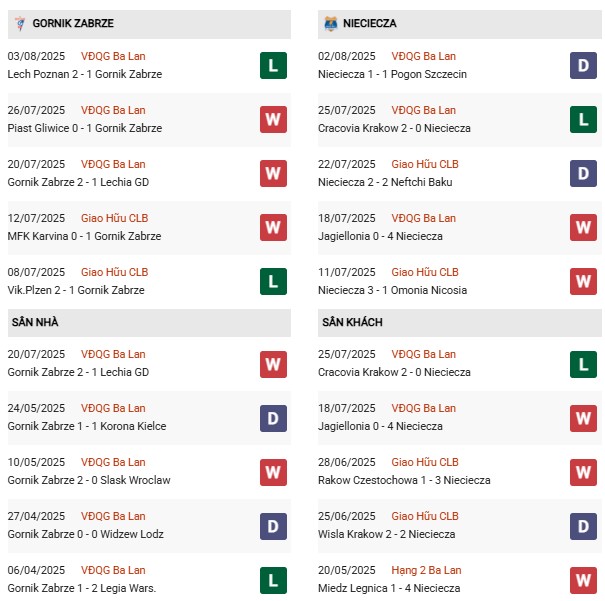Click the L badge for Lech Poznan match
Image resolution: width=605 pixels, height=601 pixels.
tap(273, 66)
